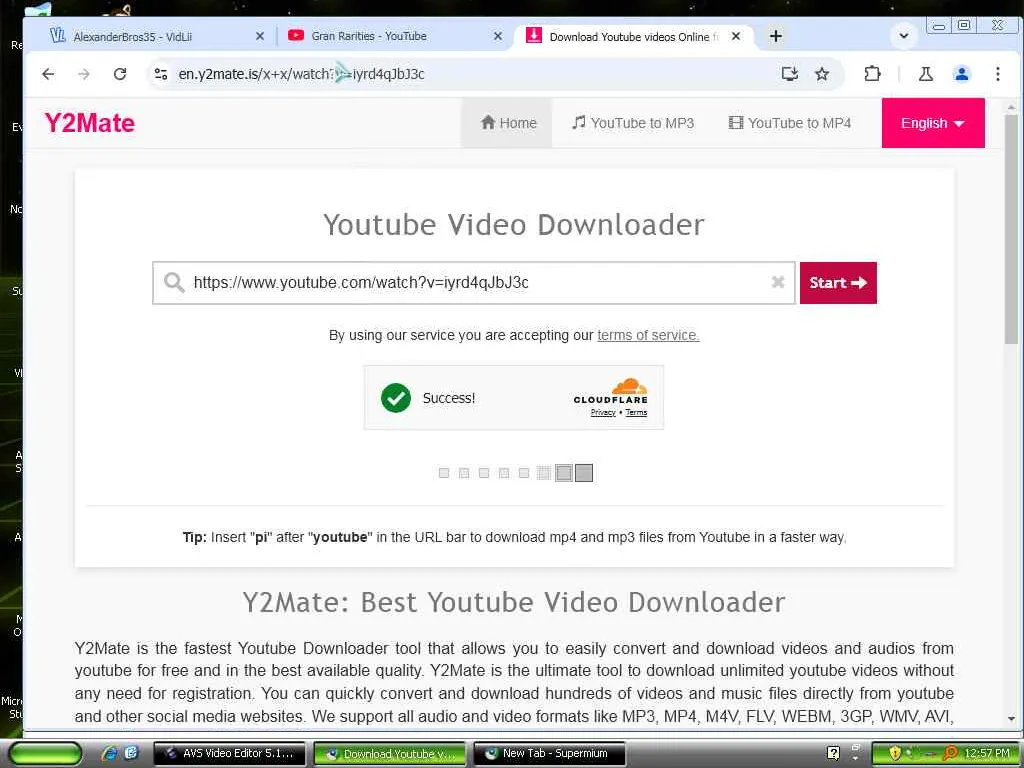Click the security shield tray icon
Viewport: 1024px width, 768px height.
[x=895, y=754]
